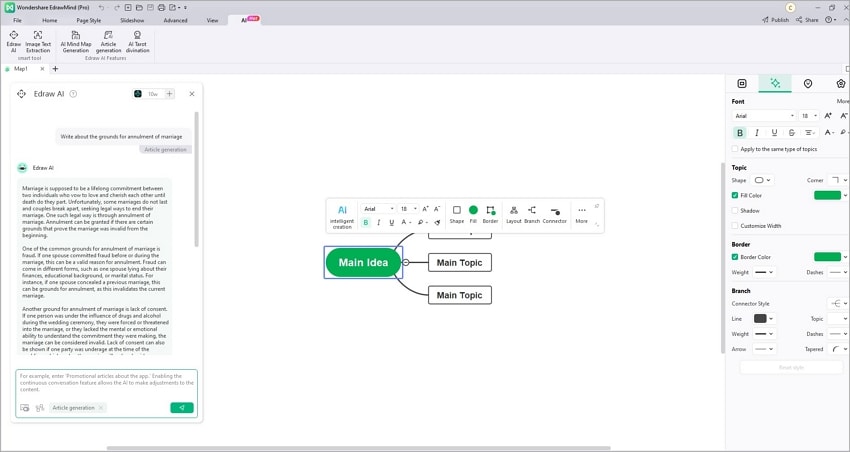
Task: Click the Share button
Action: pyautogui.click(x=807, y=20)
